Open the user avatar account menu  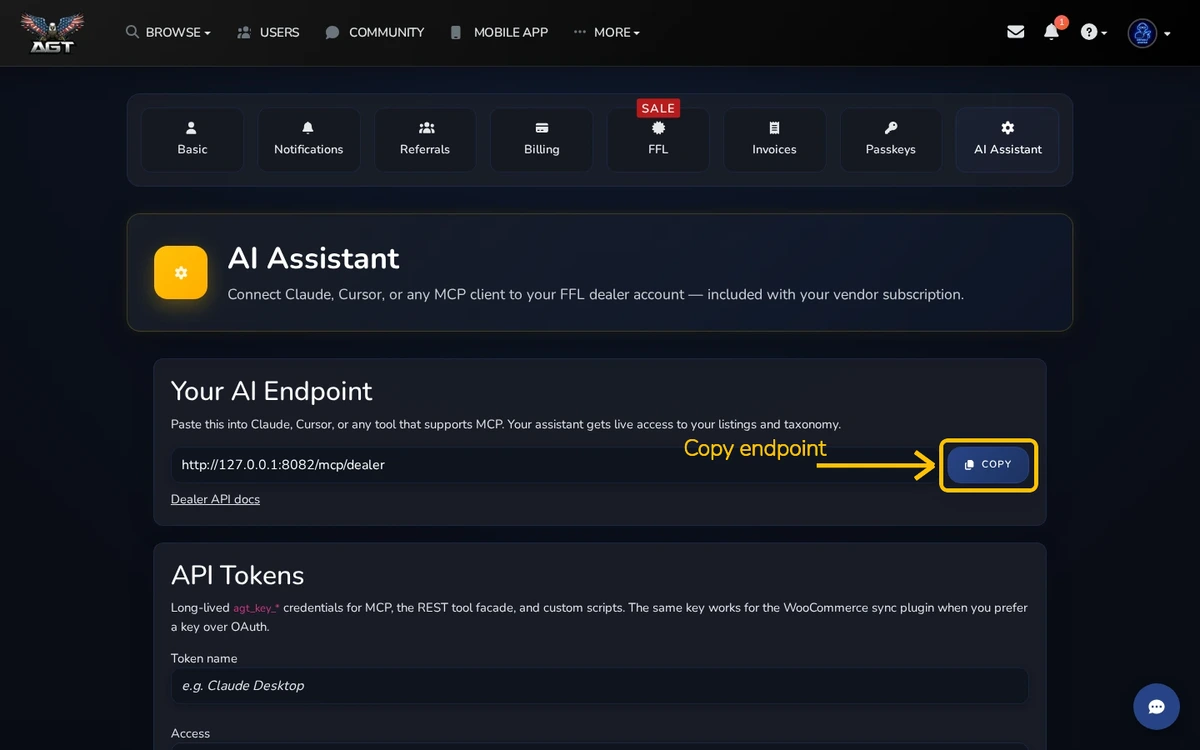tap(1149, 33)
